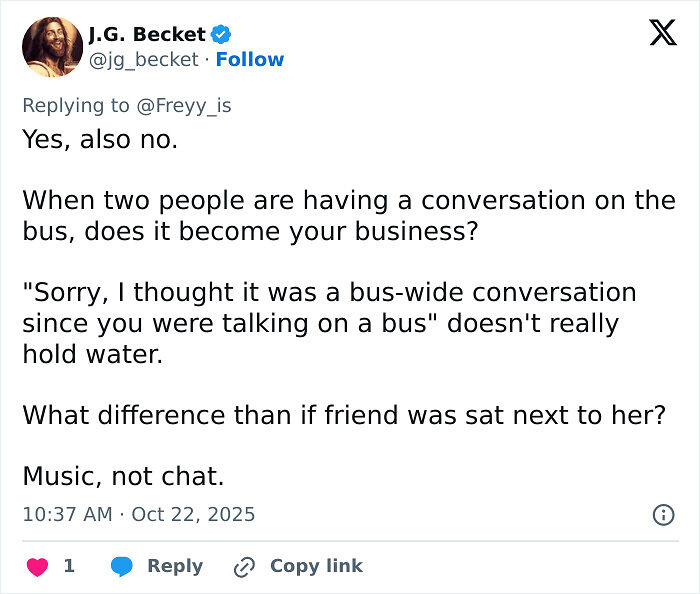Like the tweet with the heart icon
700x594 pixels.
click(37, 566)
